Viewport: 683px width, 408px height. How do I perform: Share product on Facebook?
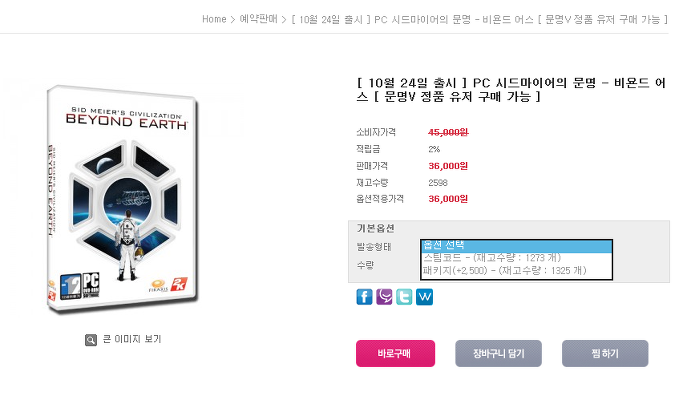click(x=364, y=297)
